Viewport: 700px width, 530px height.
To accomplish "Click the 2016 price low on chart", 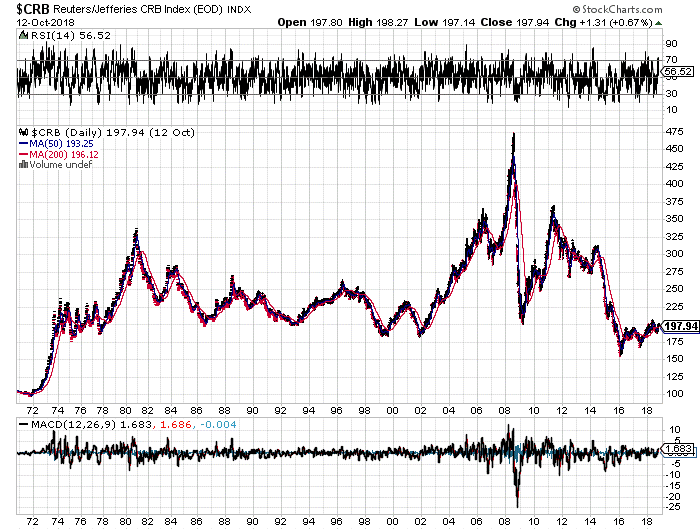I will 620,353.
